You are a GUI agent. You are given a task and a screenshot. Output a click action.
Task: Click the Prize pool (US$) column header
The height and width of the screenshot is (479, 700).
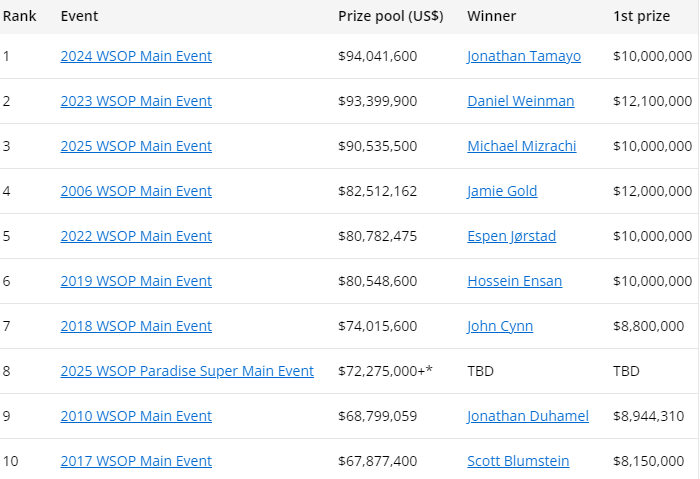(392, 17)
